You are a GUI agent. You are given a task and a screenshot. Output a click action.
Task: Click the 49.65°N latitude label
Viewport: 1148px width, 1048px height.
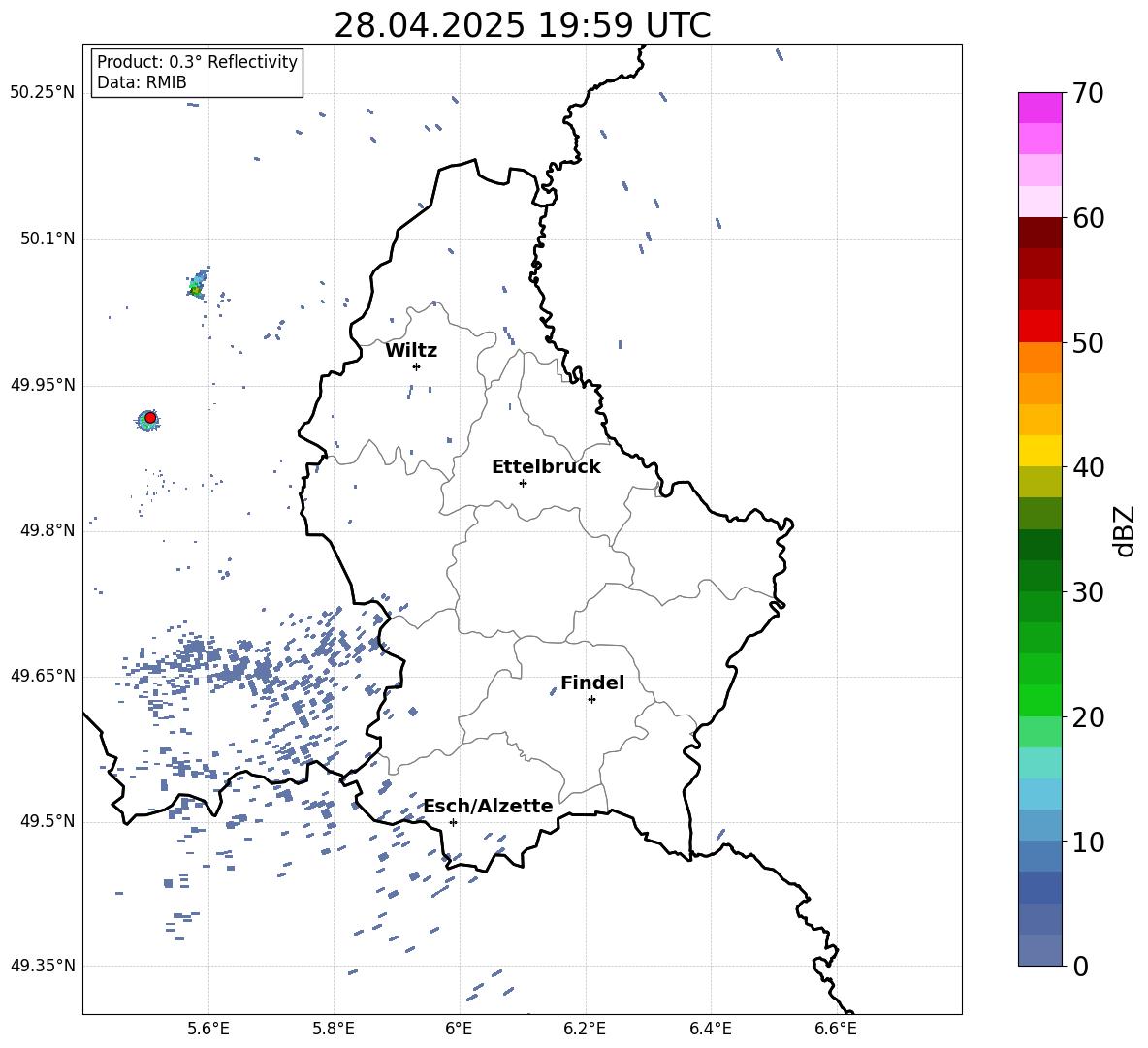point(43,676)
